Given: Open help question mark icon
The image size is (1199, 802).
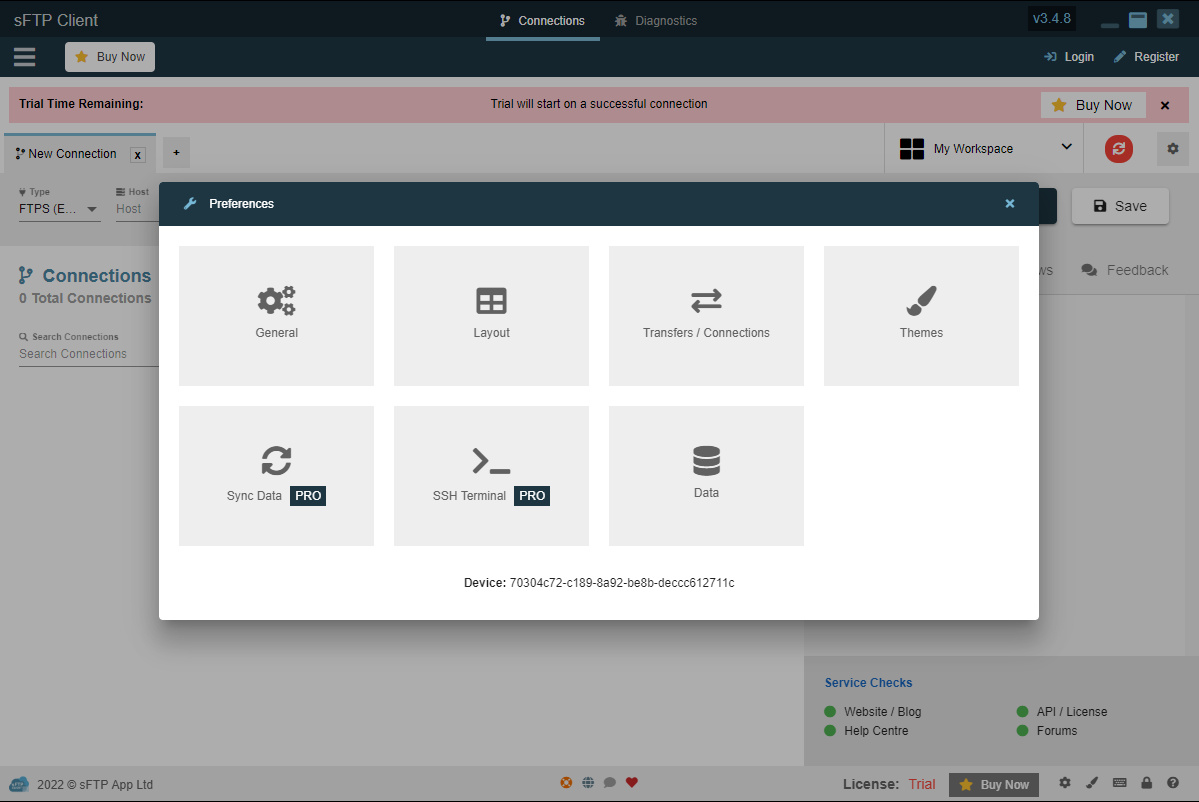Looking at the screenshot, I should (x=1172, y=783).
